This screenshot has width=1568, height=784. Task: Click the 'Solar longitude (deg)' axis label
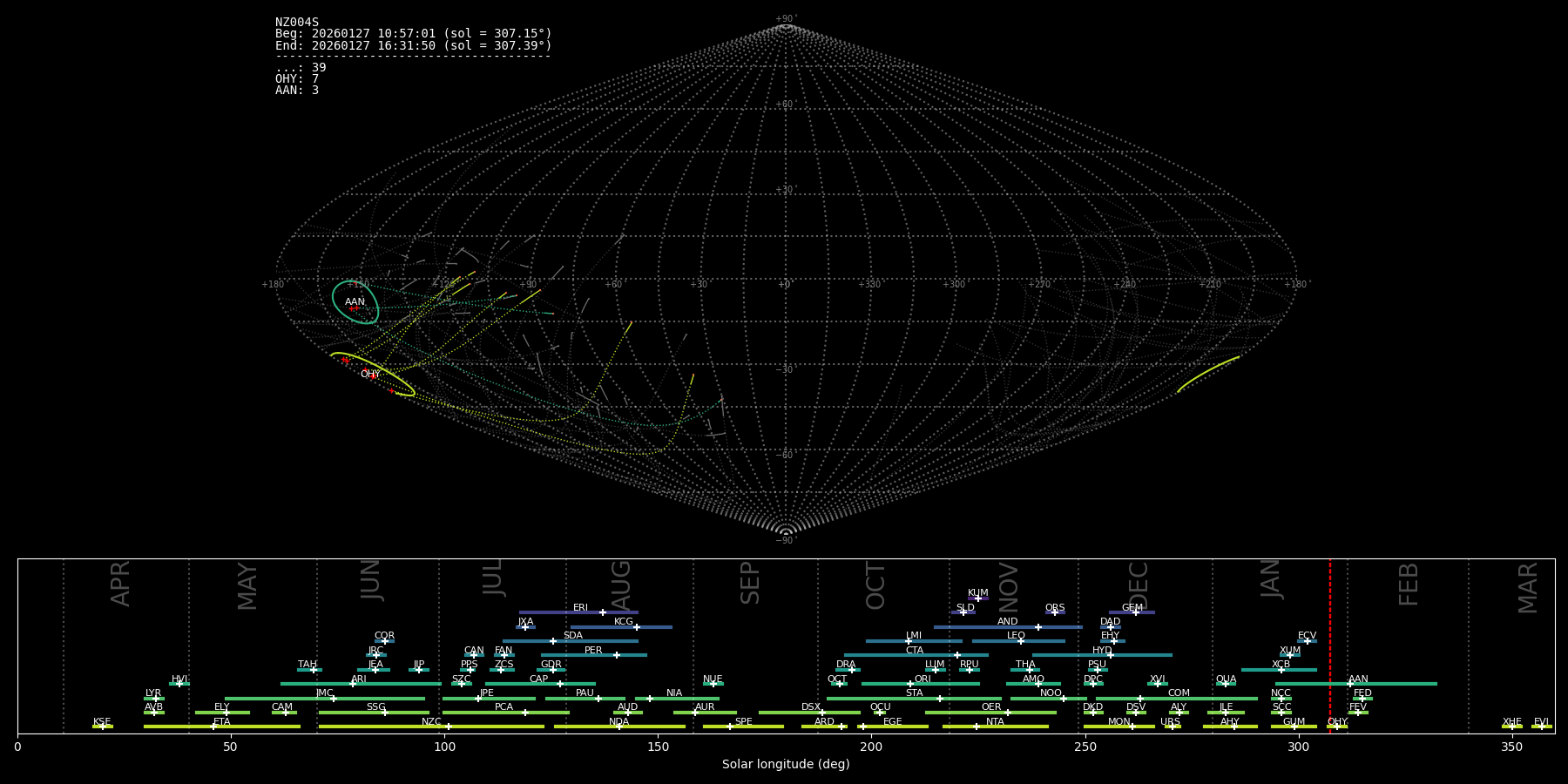click(786, 765)
